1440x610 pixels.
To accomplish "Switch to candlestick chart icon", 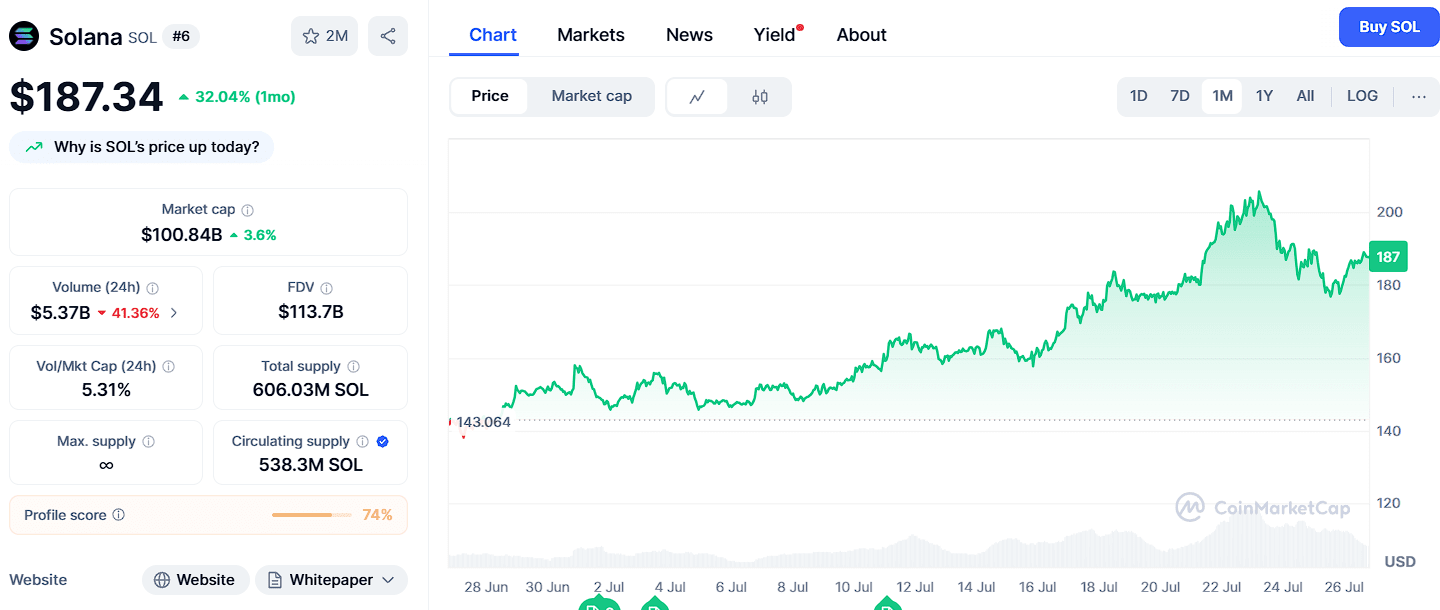I will (760, 97).
